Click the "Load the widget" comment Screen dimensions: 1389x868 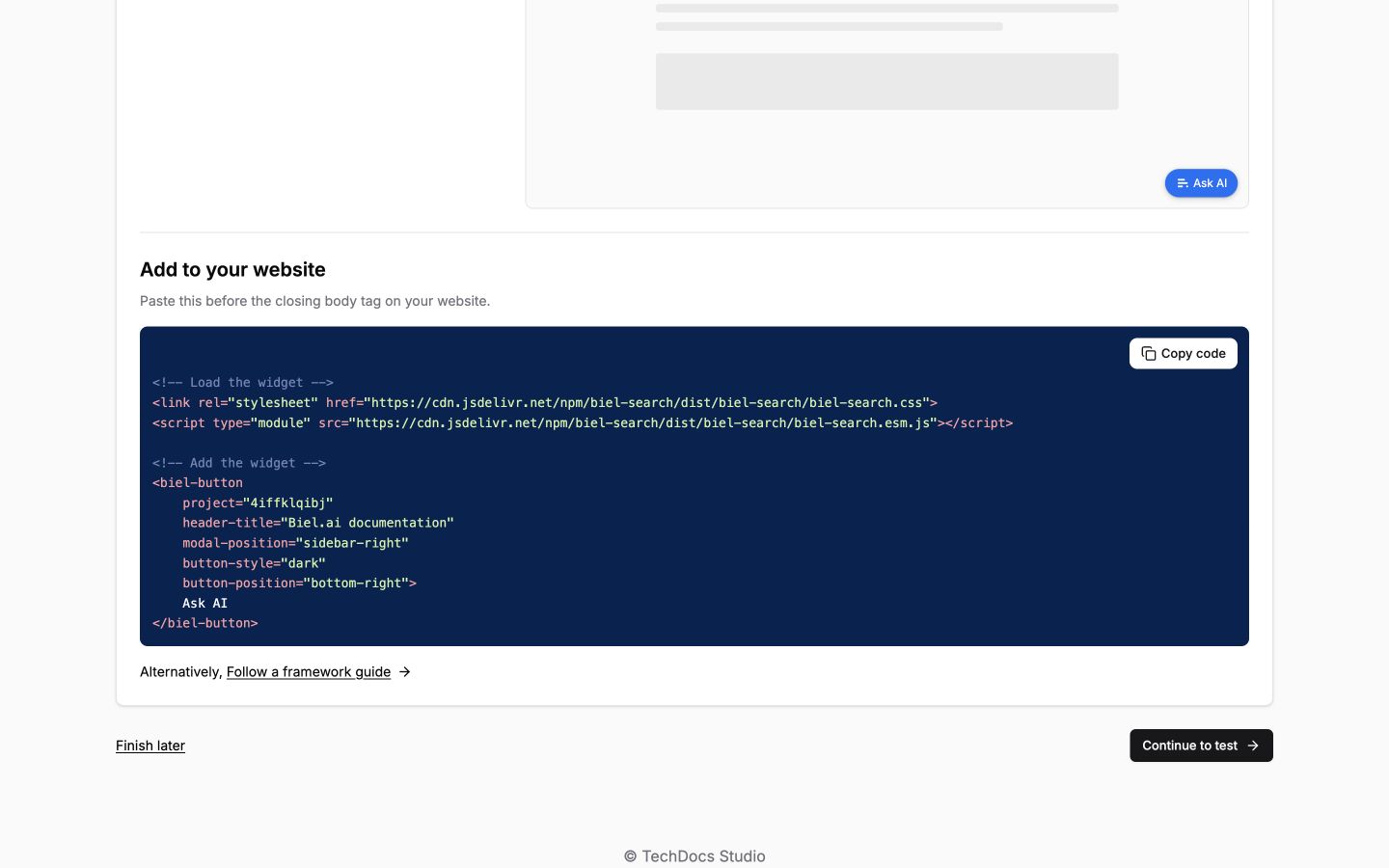243,383
